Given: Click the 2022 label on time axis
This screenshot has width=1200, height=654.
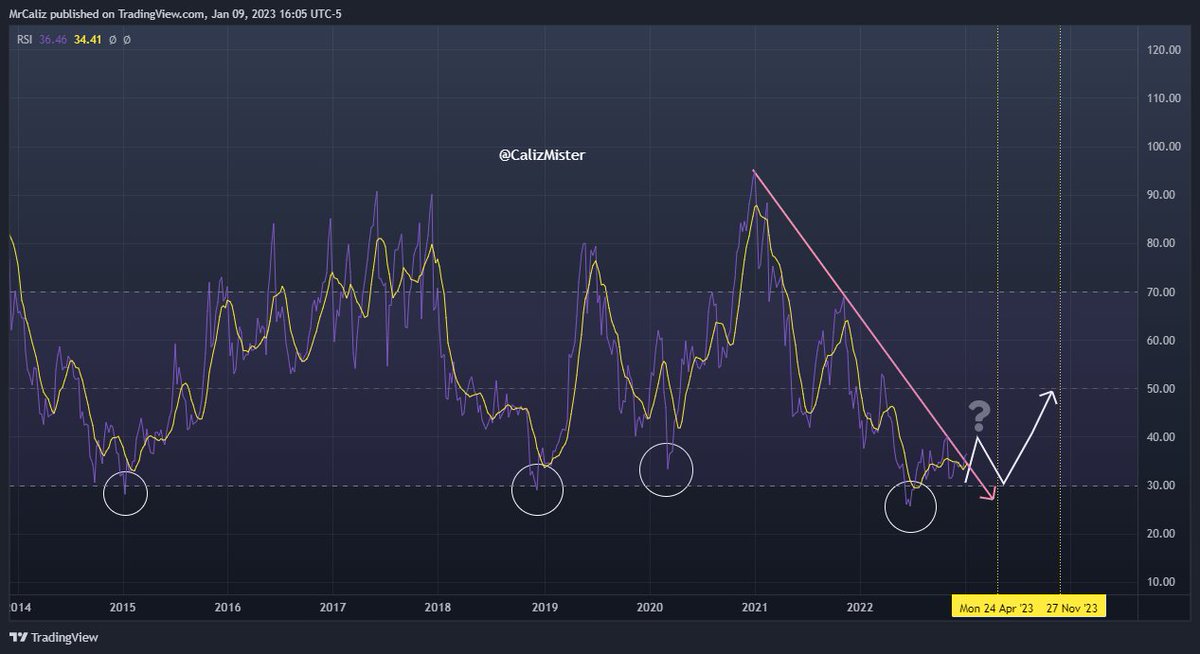Looking at the screenshot, I should tap(860, 607).
